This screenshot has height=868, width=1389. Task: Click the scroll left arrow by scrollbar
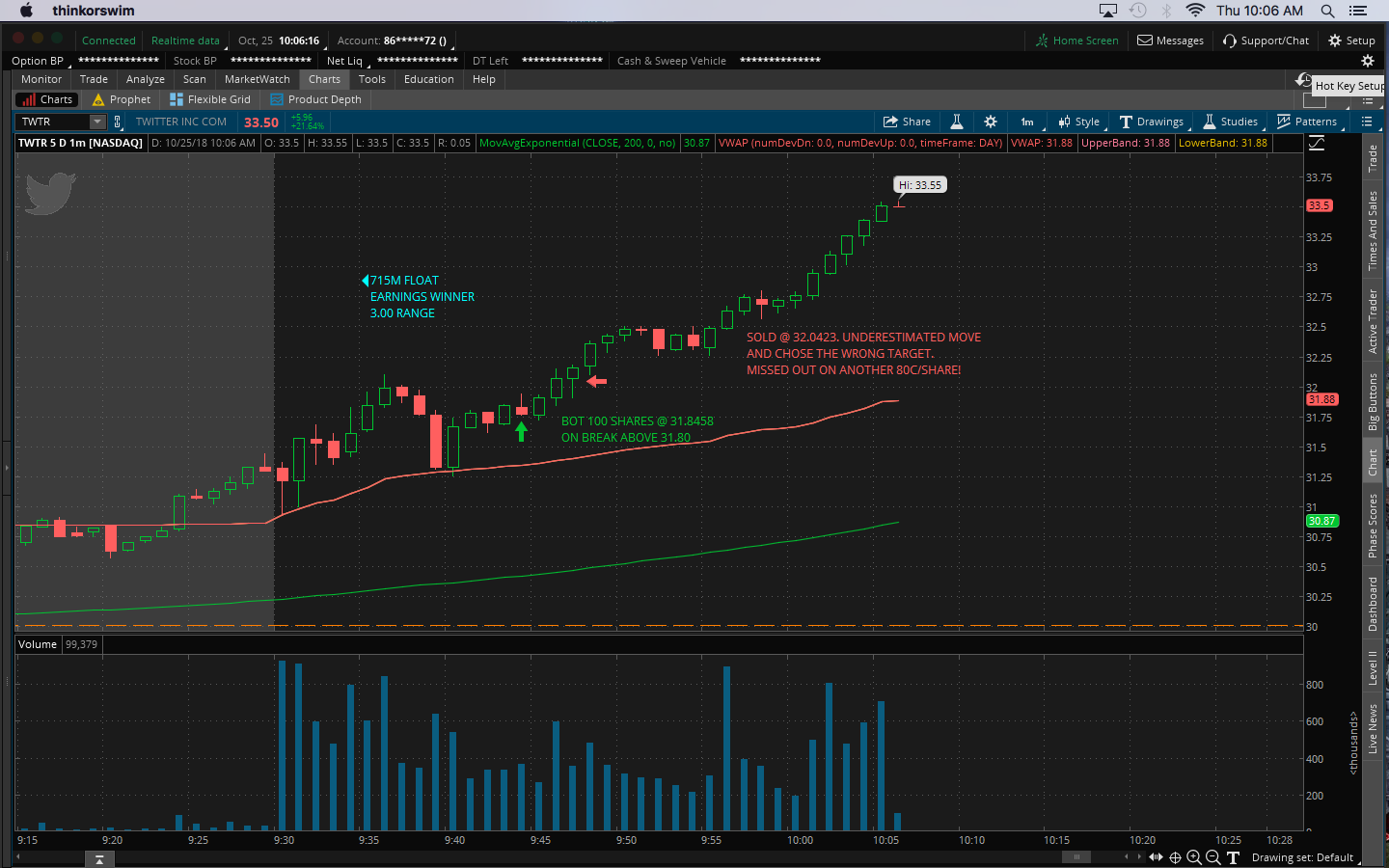pyautogui.click(x=1127, y=856)
